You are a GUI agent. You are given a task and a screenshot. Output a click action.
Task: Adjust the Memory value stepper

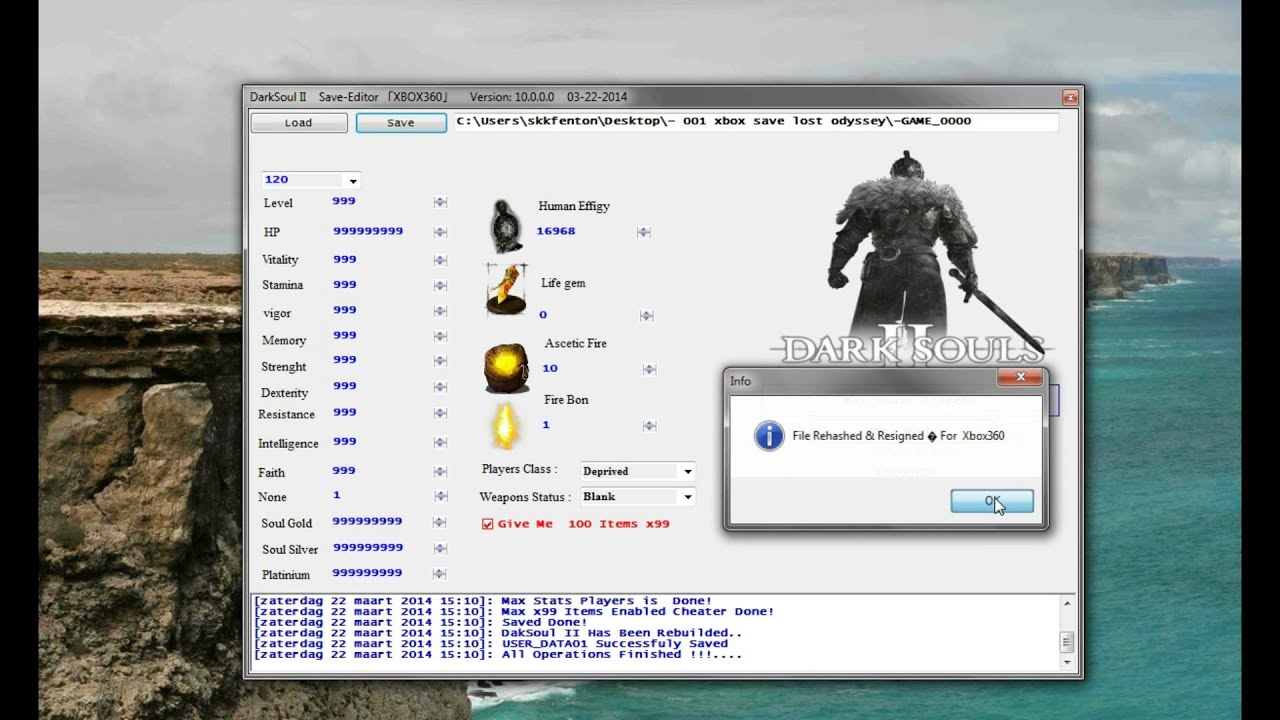(440, 337)
